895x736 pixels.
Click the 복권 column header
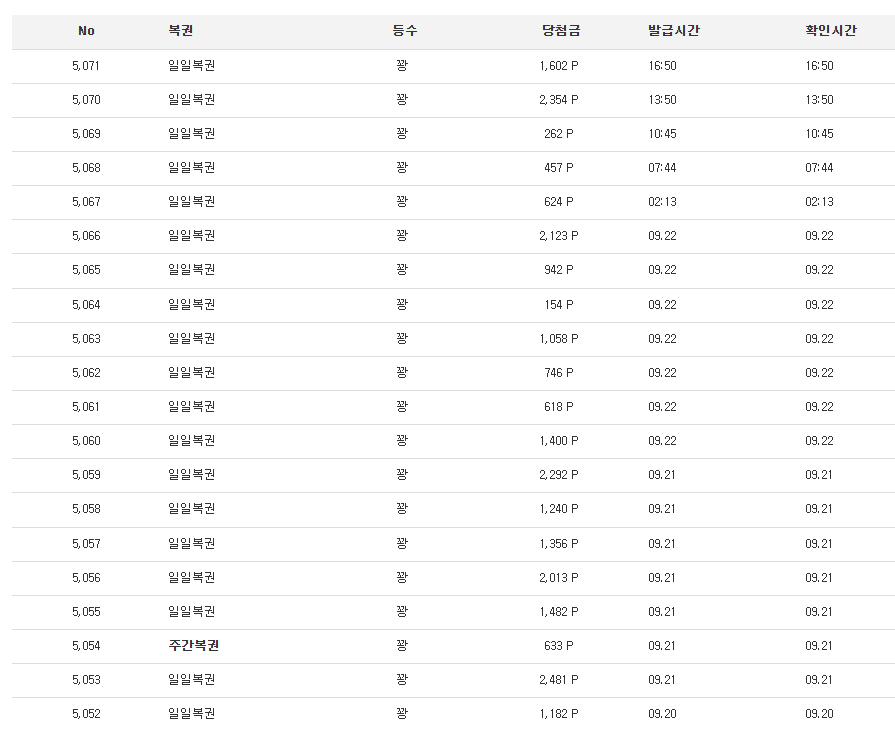180,30
